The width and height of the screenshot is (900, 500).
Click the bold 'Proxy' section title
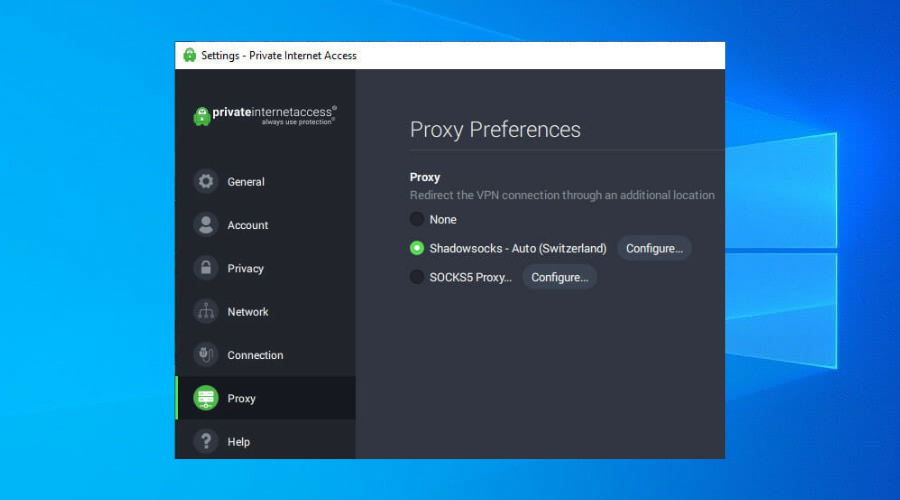[x=425, y=177]
